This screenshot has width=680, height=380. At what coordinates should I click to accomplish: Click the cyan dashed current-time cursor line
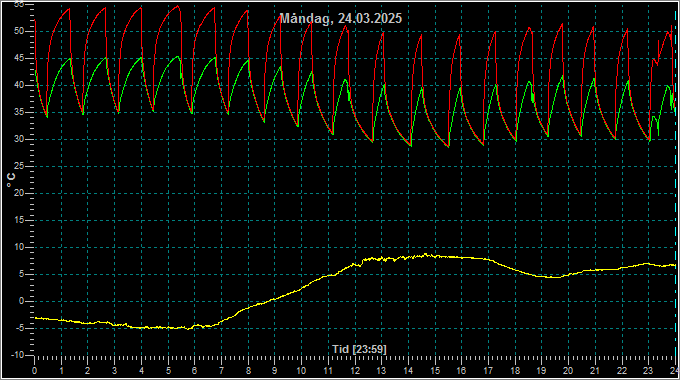(x=675, y=182)
